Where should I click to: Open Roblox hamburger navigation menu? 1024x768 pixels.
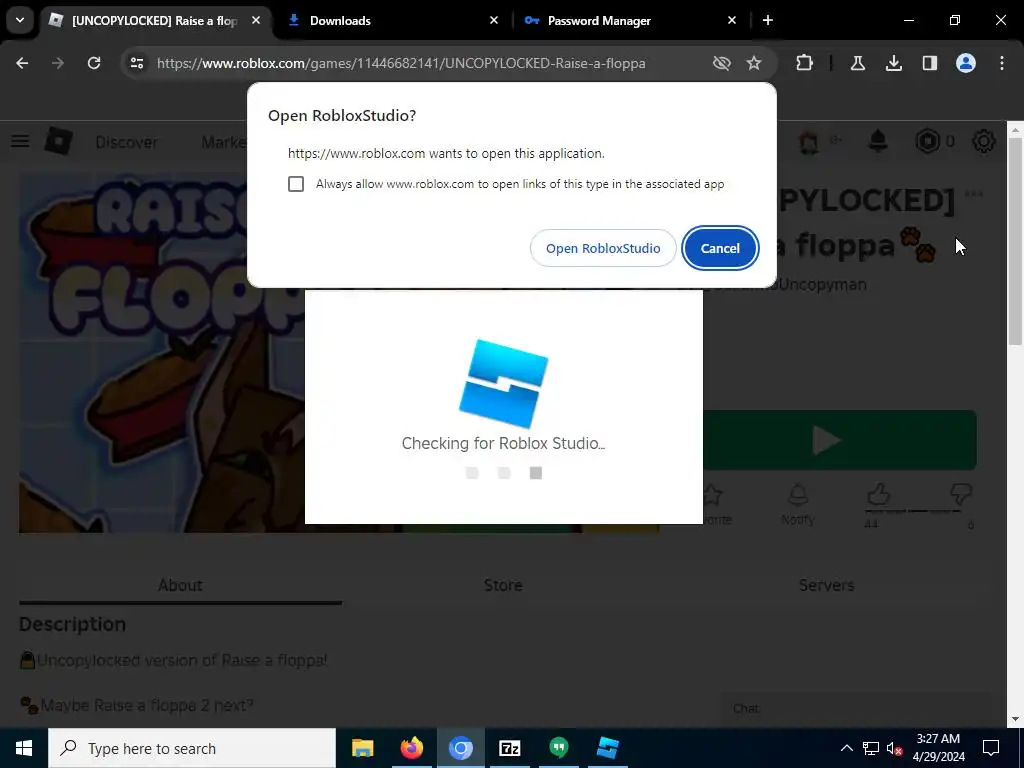tap(20, 141)
